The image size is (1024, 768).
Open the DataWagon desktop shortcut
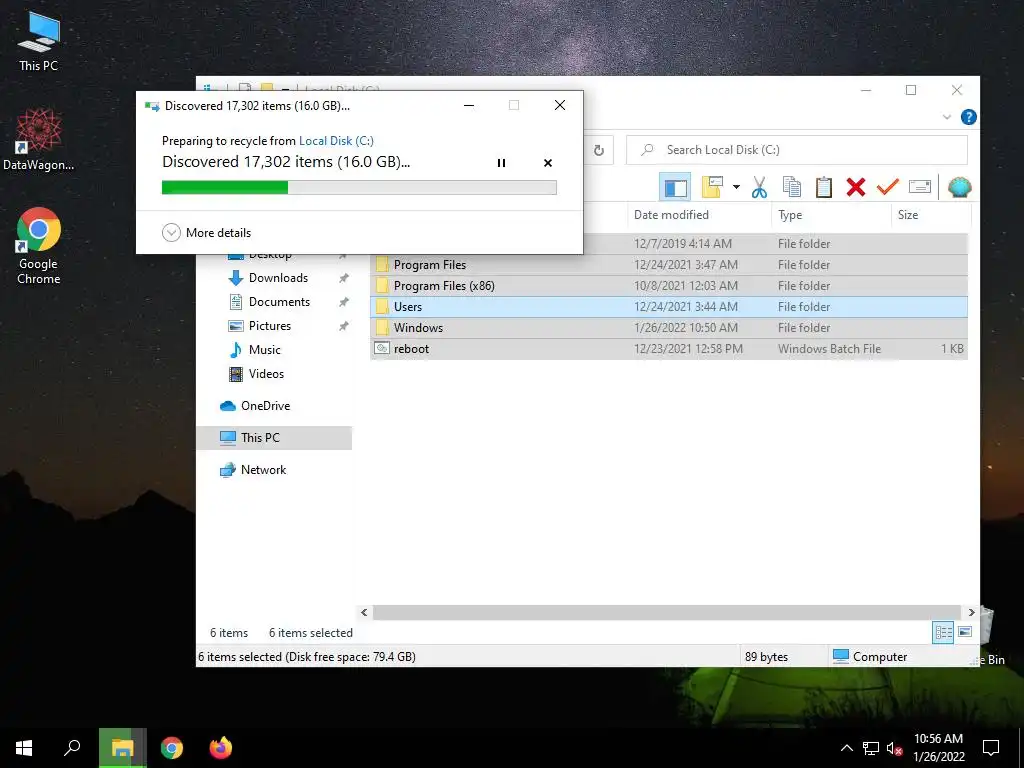pos(38,140)
